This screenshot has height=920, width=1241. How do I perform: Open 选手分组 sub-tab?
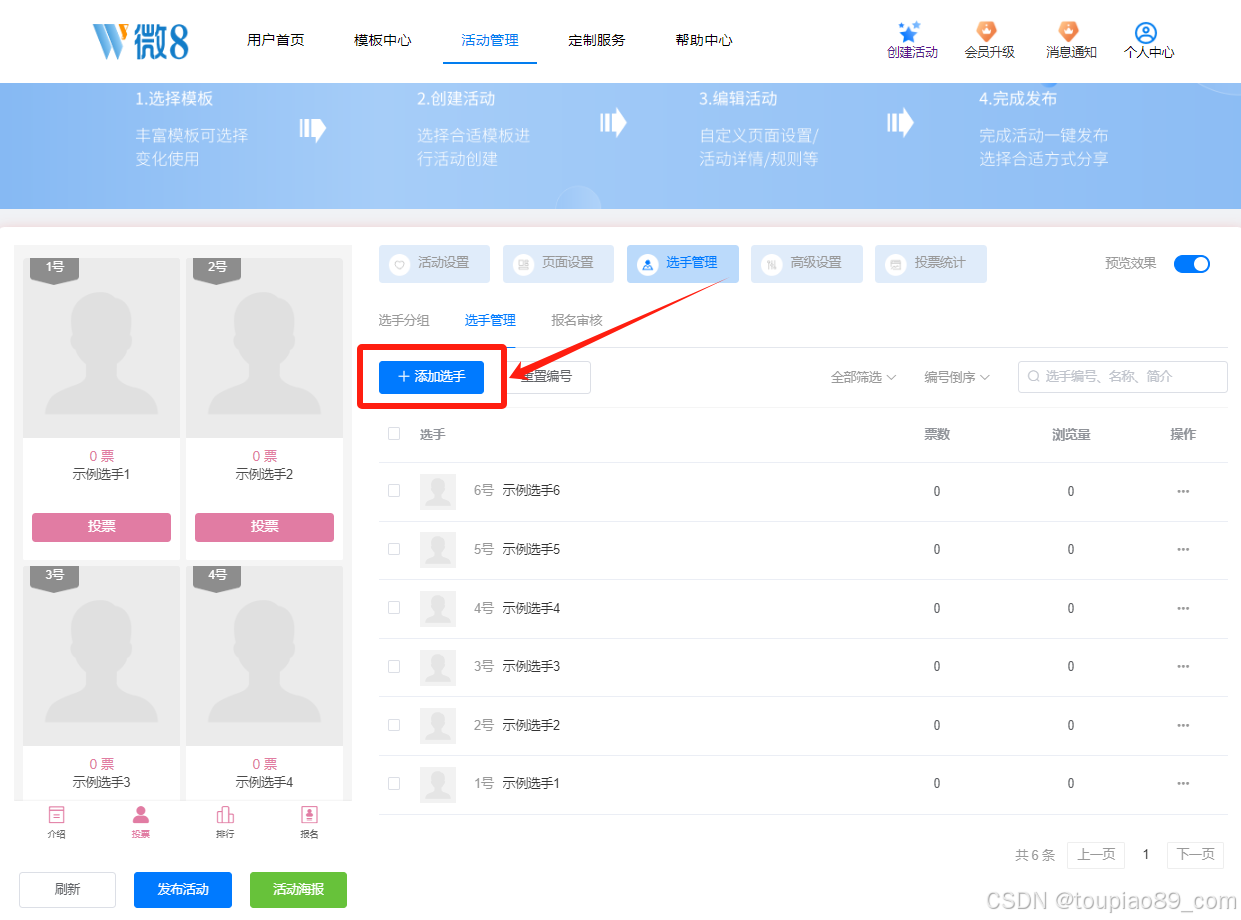pyautogui.click(x=404, y=321)
